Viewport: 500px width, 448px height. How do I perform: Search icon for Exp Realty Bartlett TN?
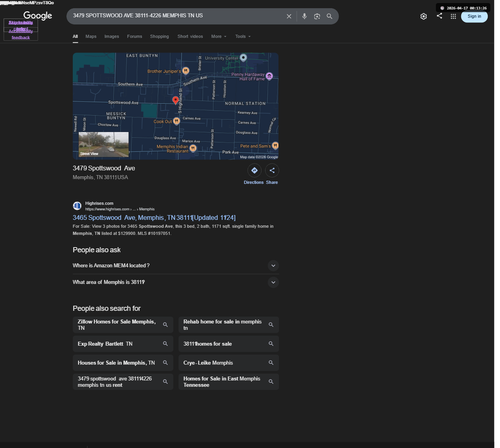(165, 344)
